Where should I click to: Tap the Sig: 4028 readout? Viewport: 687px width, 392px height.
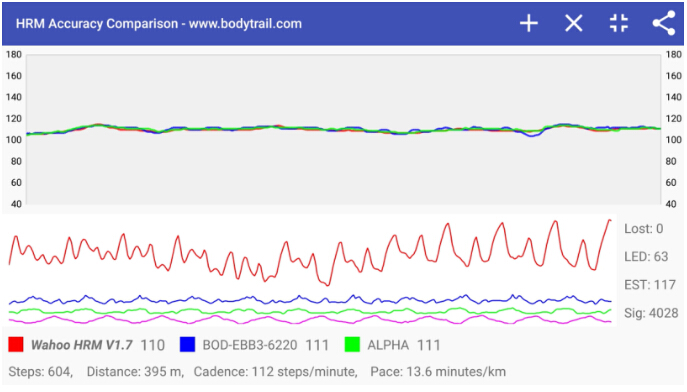tap(651, 313)
